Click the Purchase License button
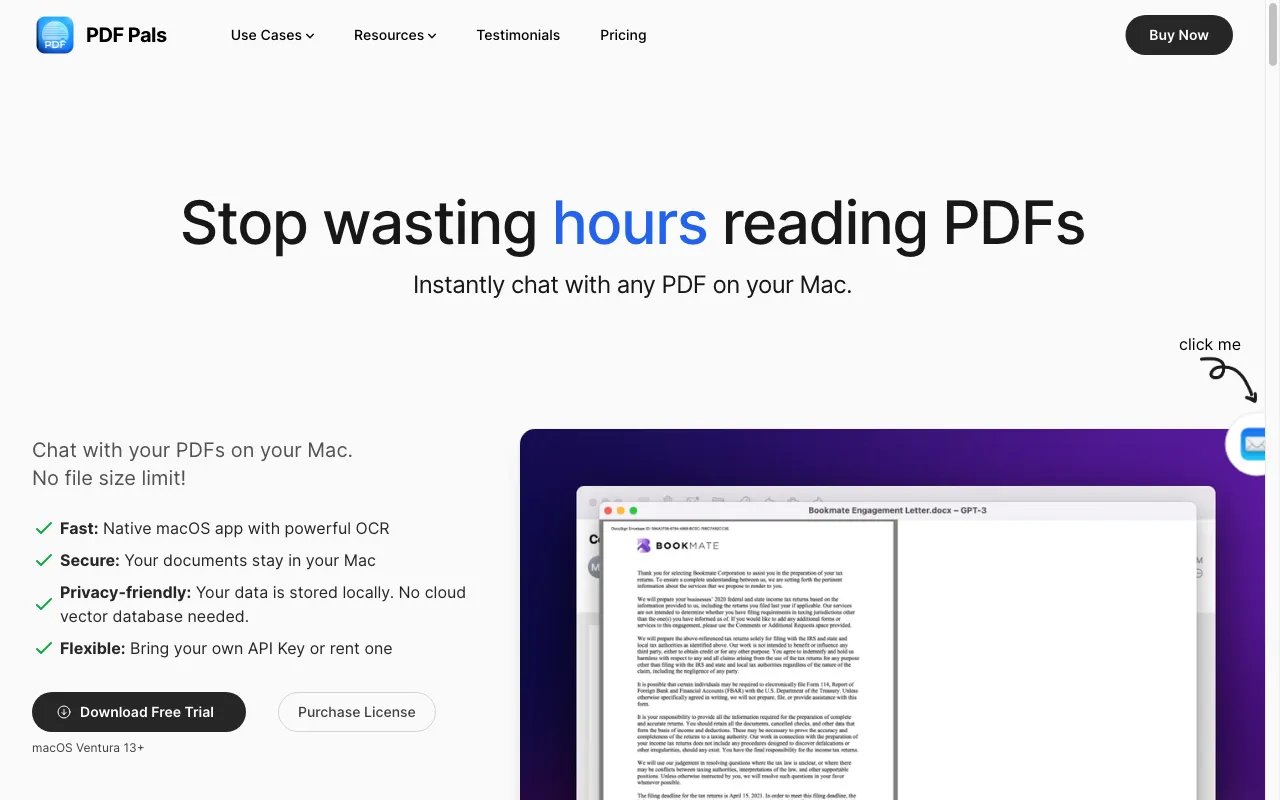The image size is (1280, 800). [x=356, y=712]
